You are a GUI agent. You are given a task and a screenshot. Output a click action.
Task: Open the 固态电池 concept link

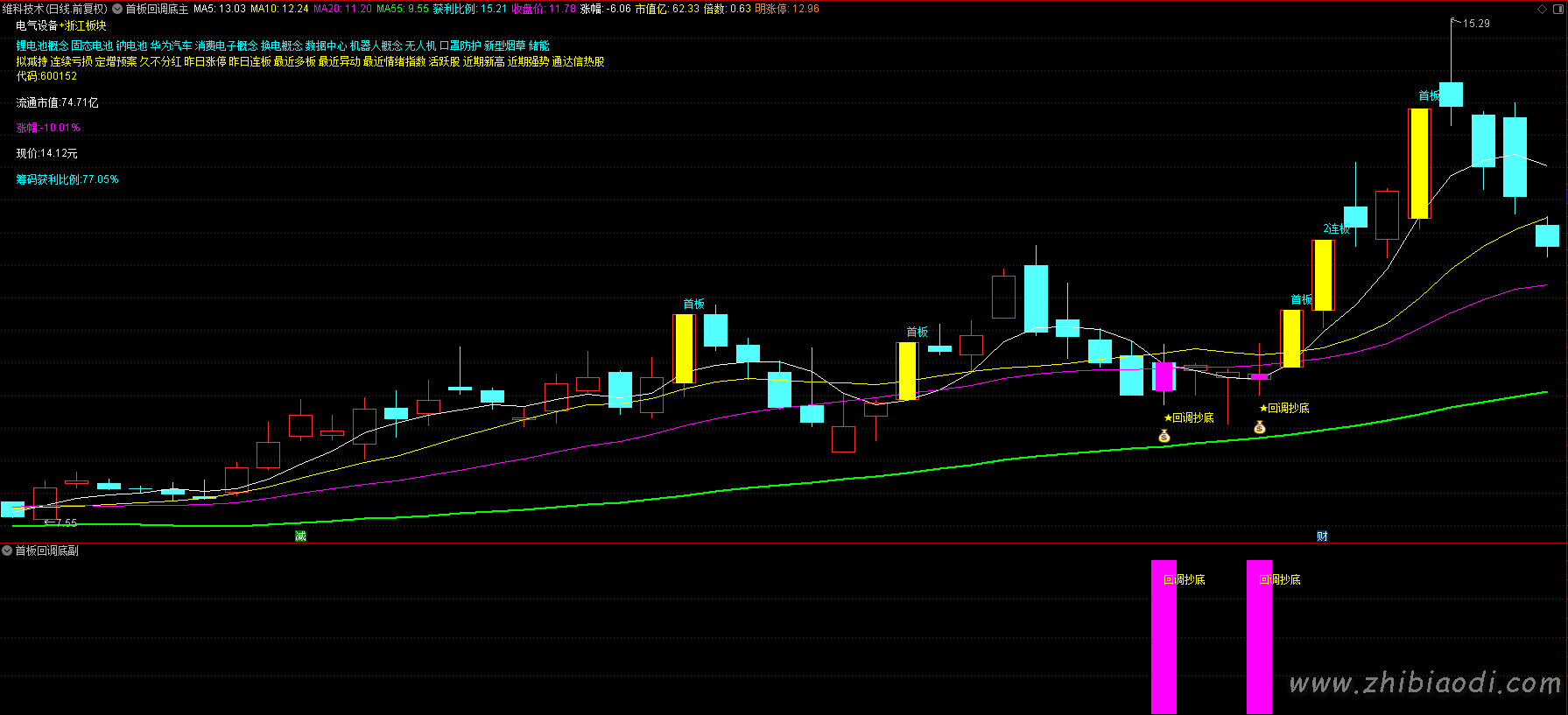point(92,46)
